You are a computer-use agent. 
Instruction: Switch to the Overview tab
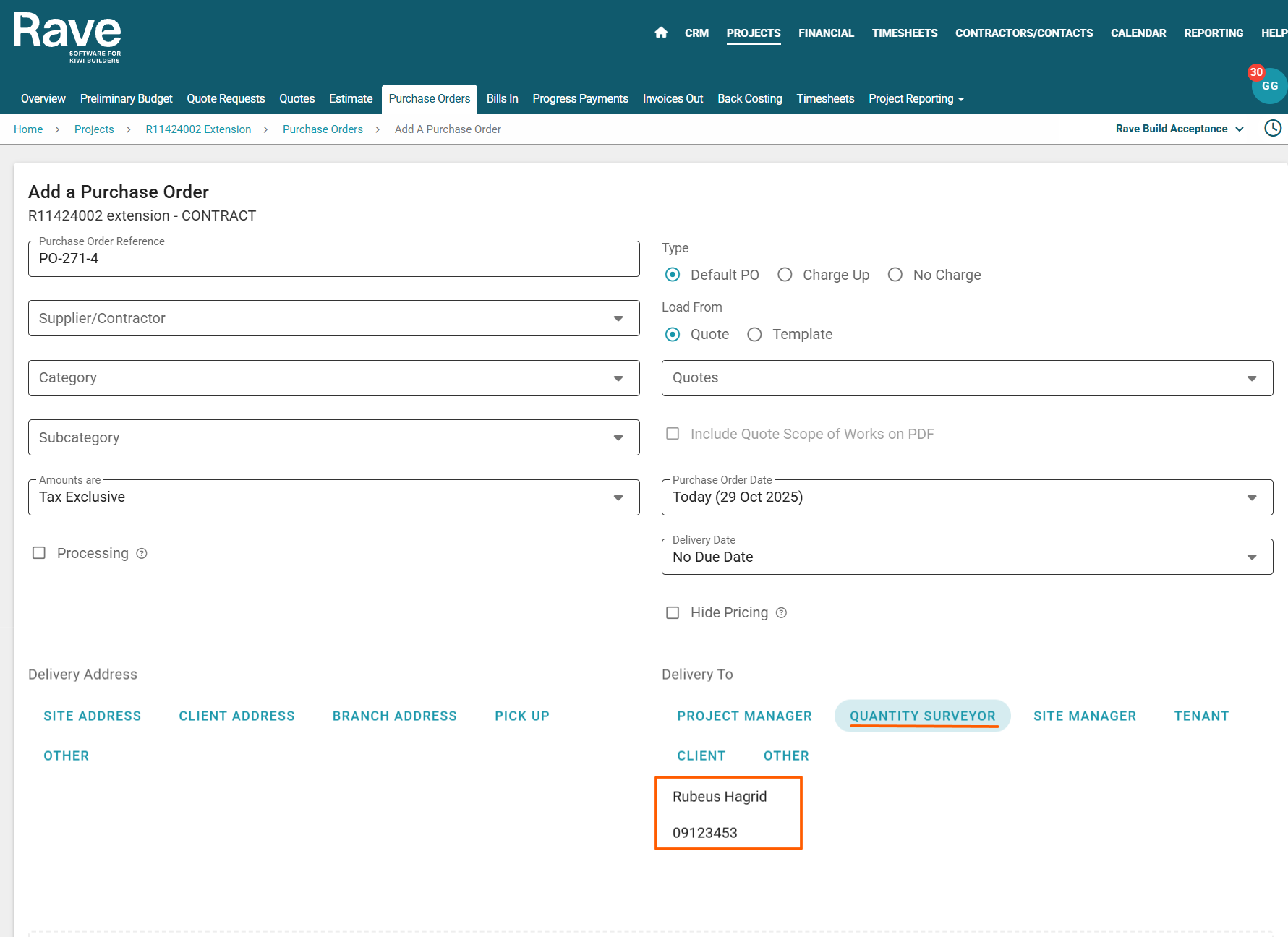click(x=43, y=99)
